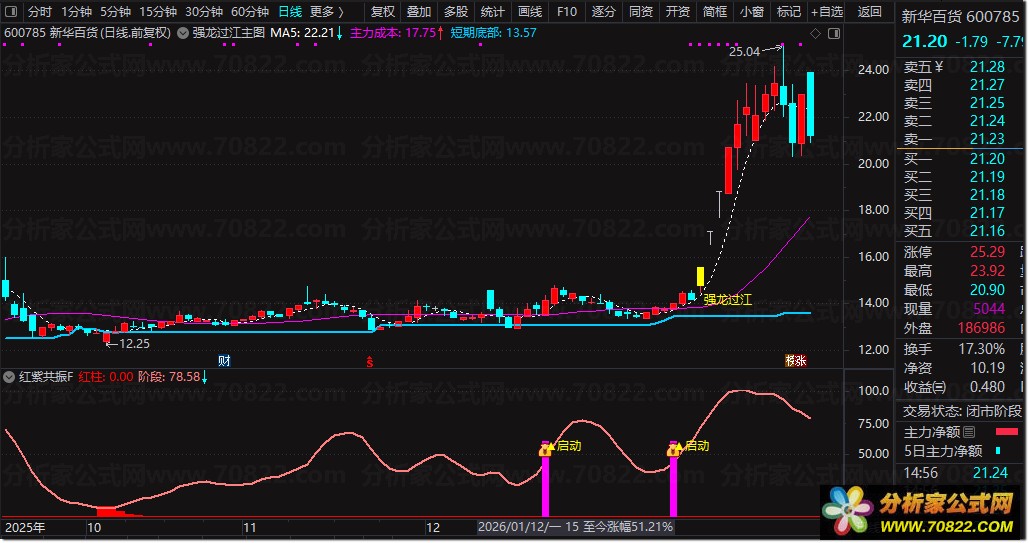
Task: Click the 涨停 25.29 value
Action: 987,252
